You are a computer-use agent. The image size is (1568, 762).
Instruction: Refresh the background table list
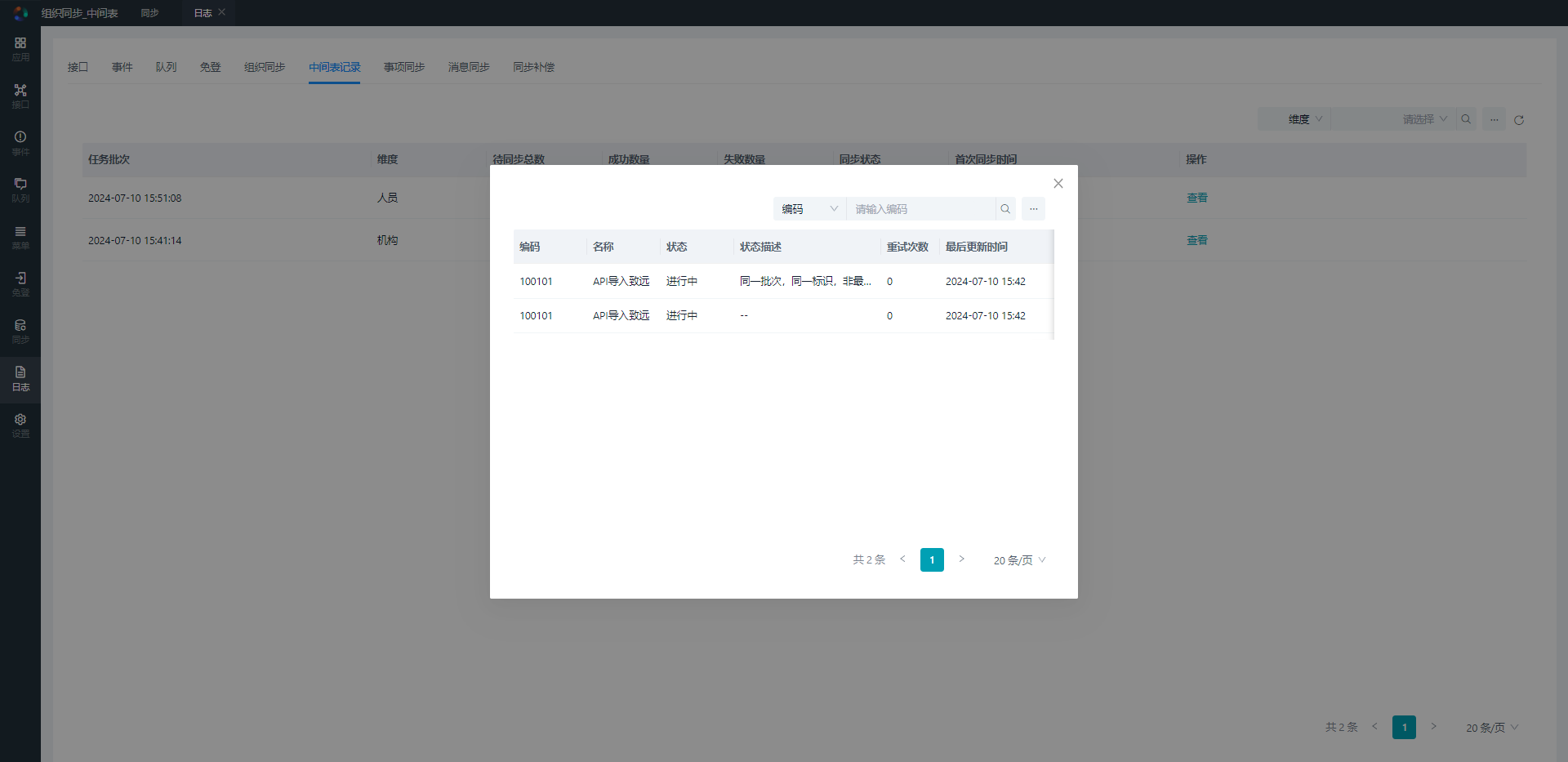[1519, 120]
